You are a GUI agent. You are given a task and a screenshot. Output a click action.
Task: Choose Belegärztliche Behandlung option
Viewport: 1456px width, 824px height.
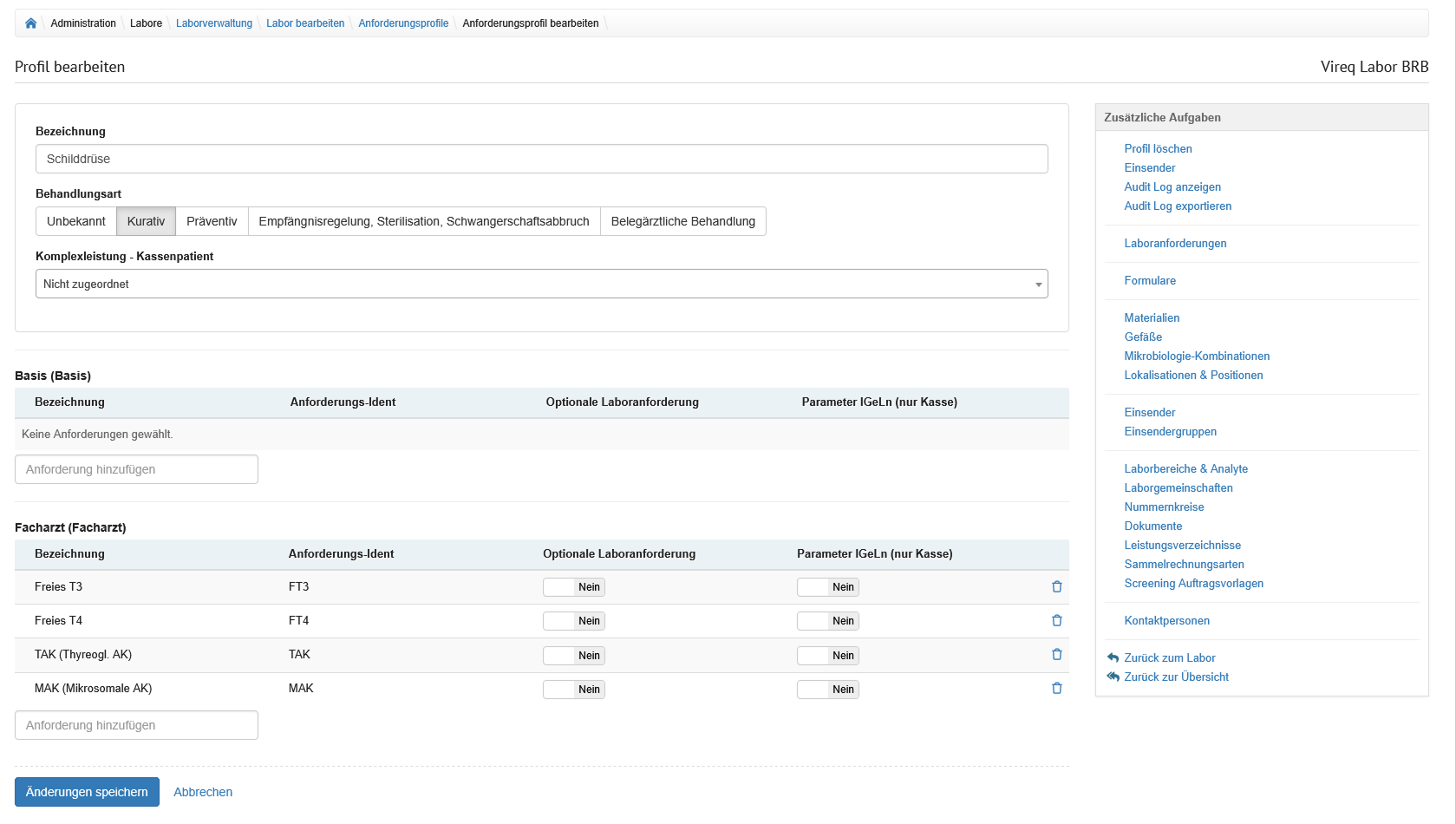pyautogui.click(x=682, y=221)
